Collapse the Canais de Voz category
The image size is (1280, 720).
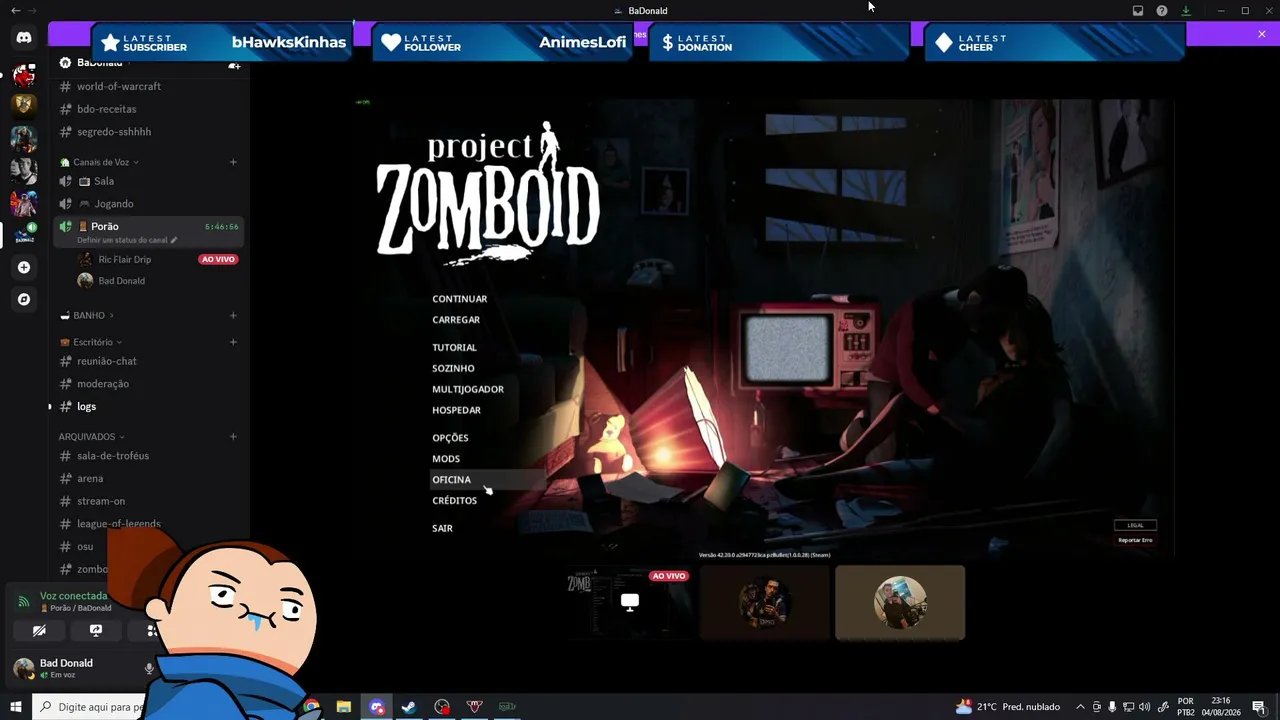click(99, 162)
